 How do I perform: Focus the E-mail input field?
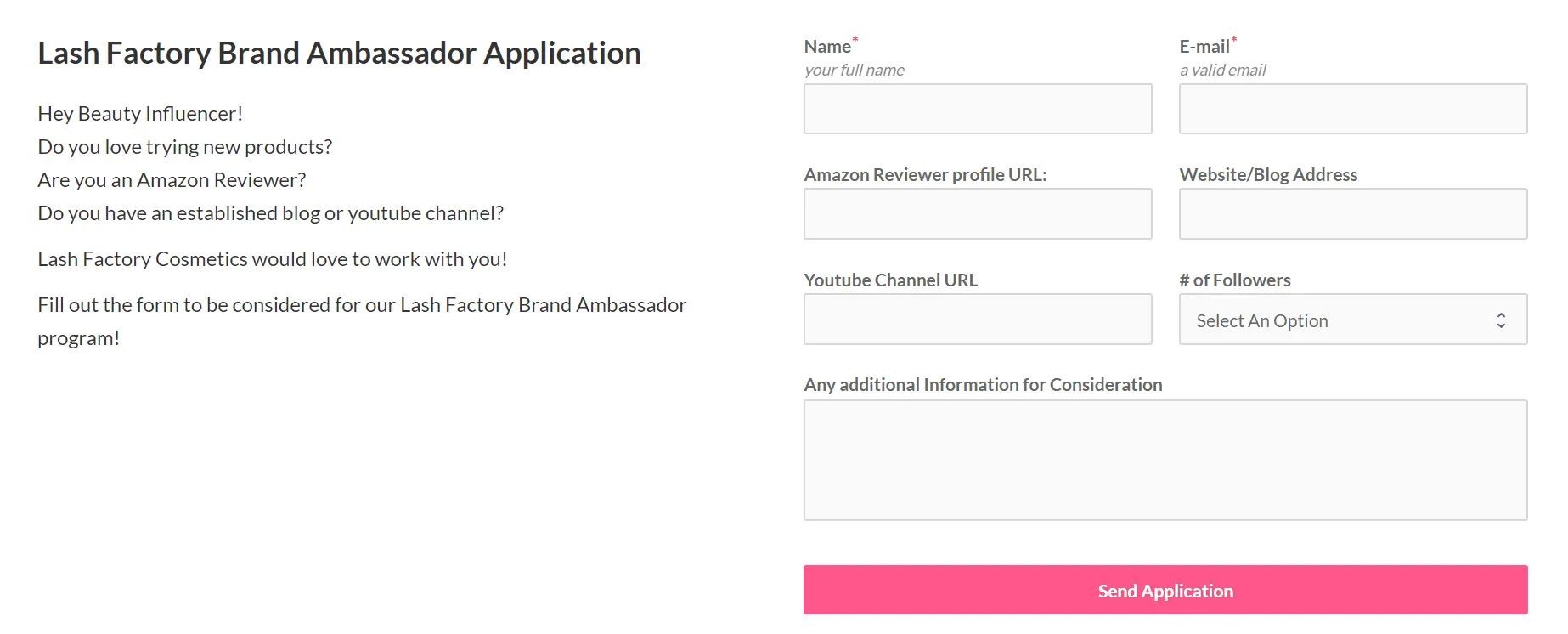[x=1352, y=109]
